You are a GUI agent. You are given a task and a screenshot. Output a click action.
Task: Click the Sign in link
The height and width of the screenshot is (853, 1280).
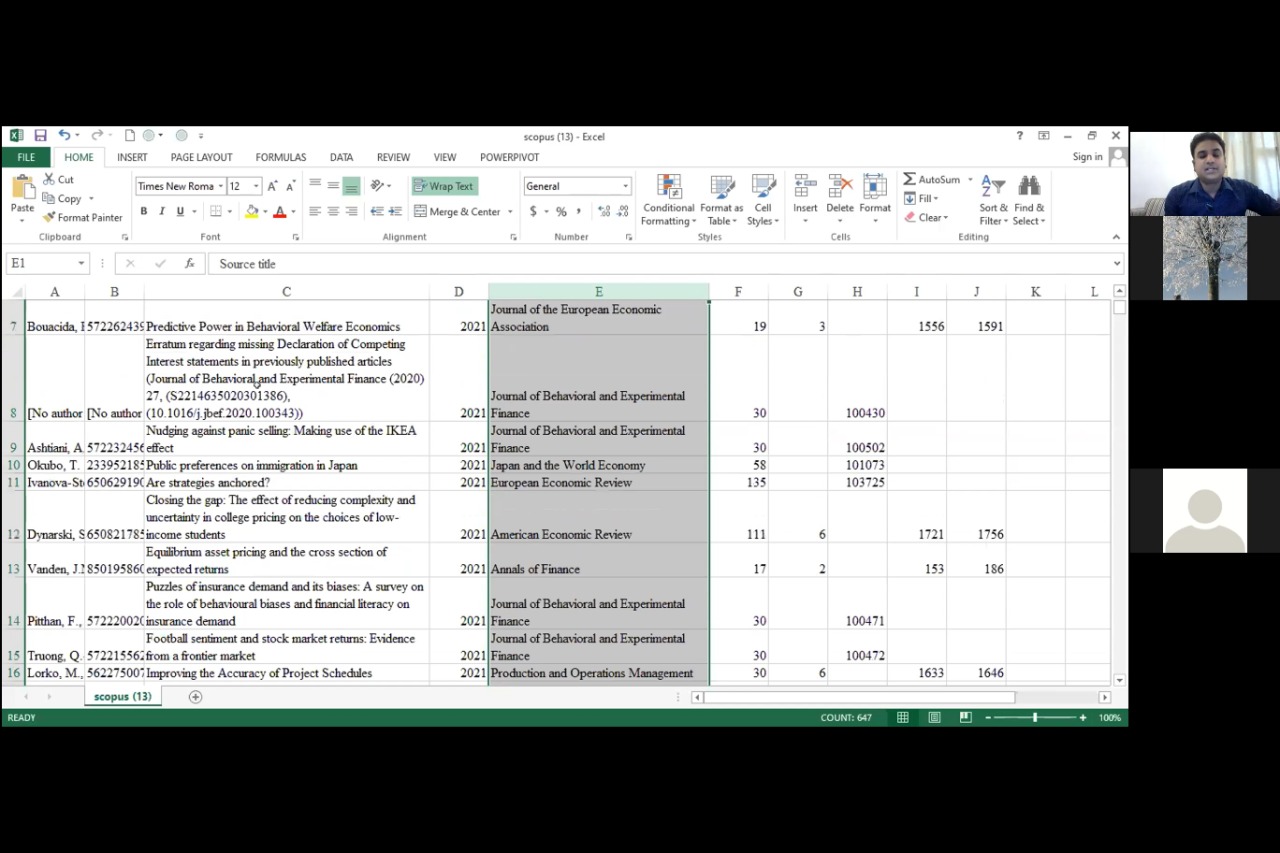pos(1087,157)
